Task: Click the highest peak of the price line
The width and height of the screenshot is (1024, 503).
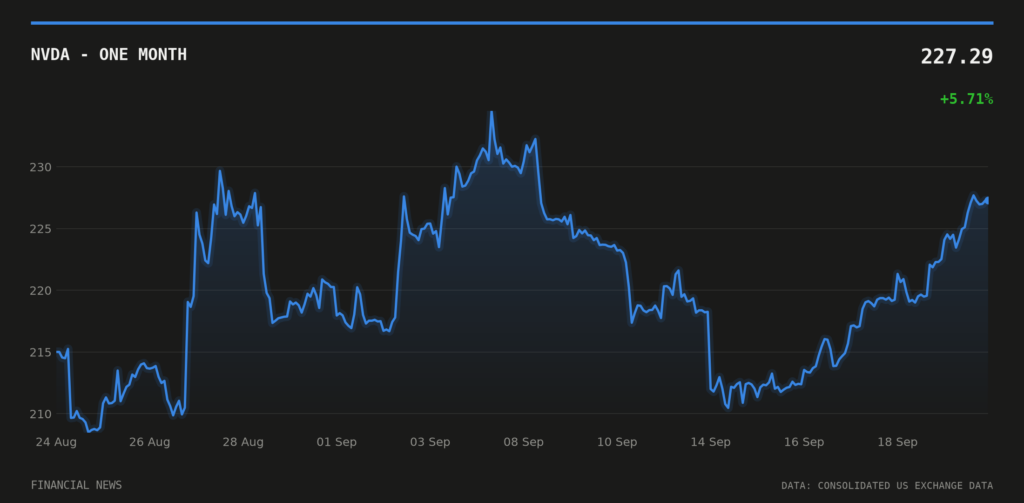Action: (492, 112)
